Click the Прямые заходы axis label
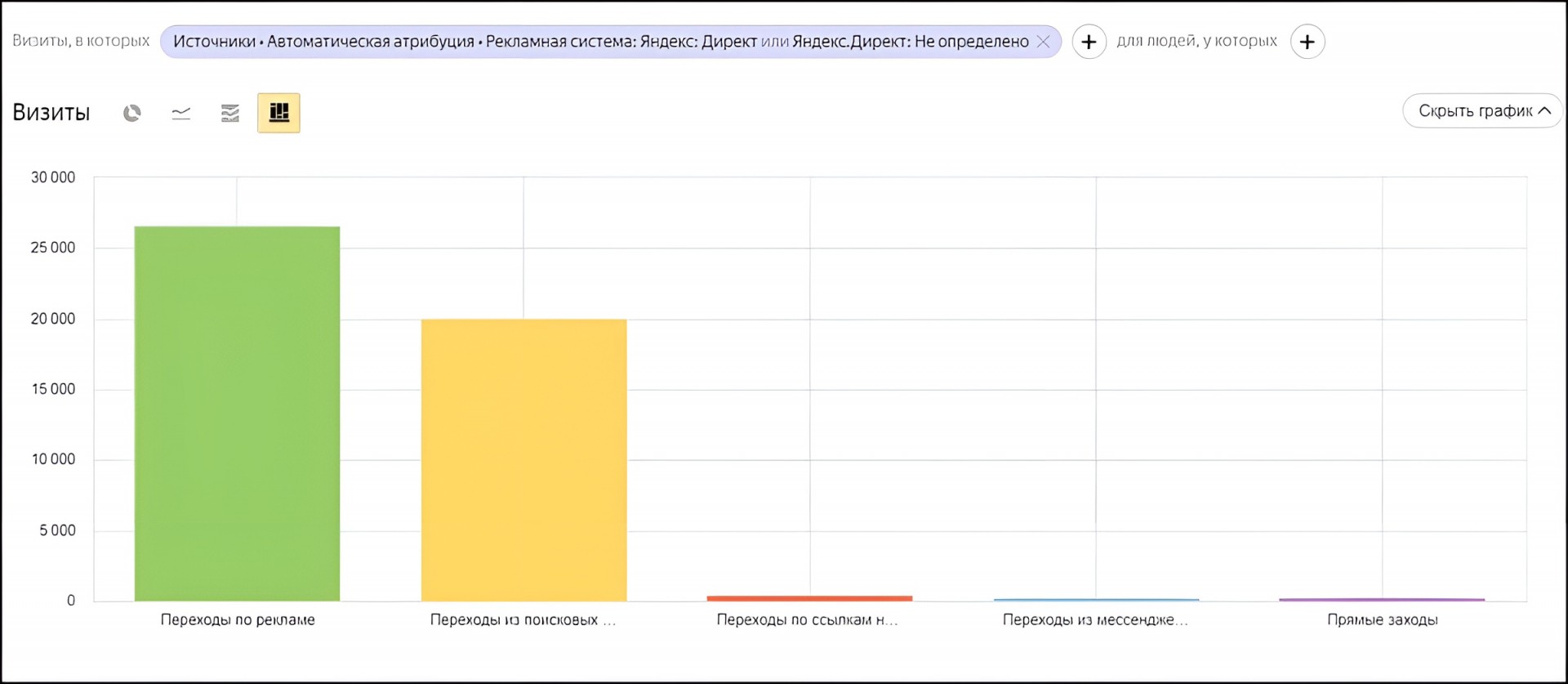 1382,620
